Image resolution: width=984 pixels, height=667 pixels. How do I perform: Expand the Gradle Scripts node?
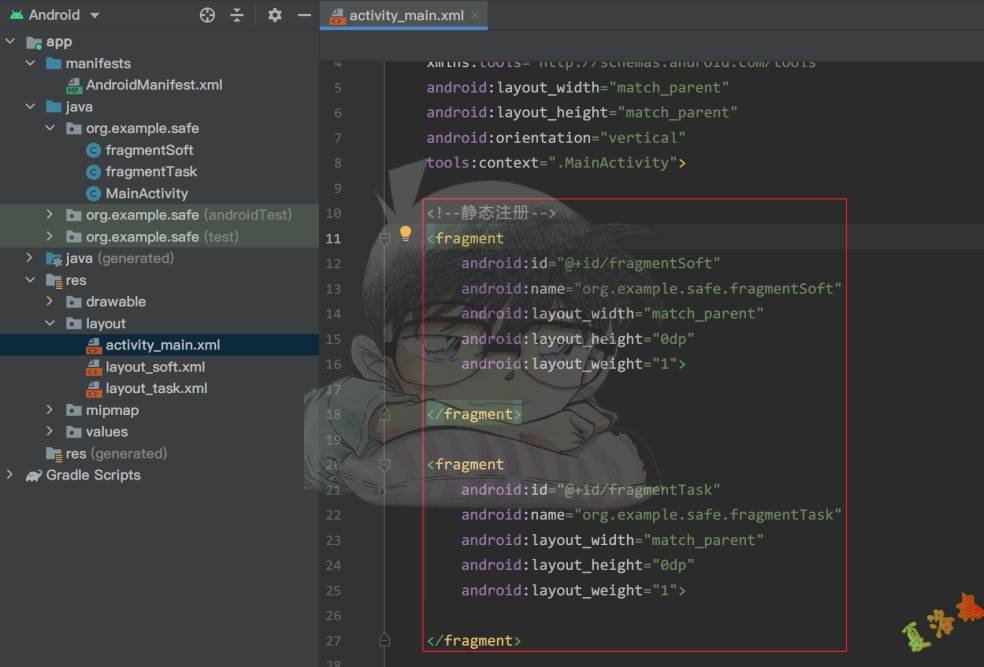(10, 475)
